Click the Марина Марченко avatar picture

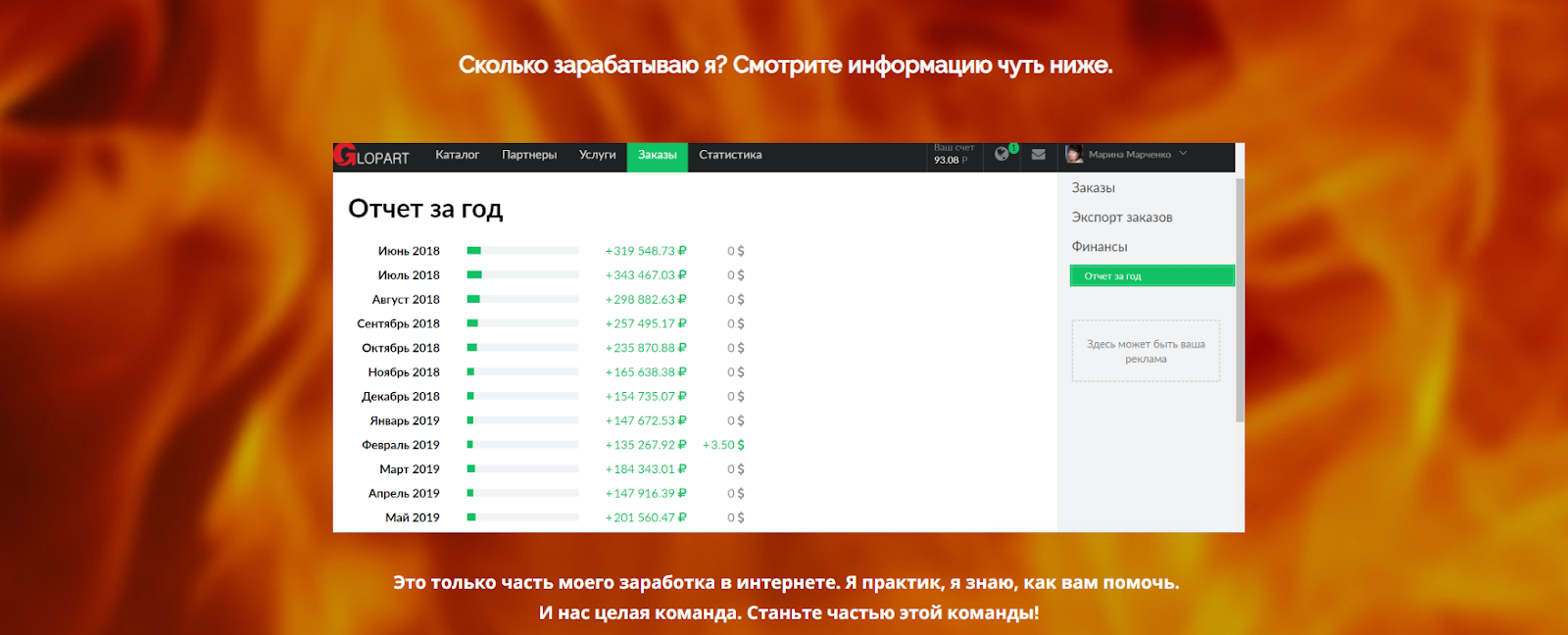[x=1074, y=154]
